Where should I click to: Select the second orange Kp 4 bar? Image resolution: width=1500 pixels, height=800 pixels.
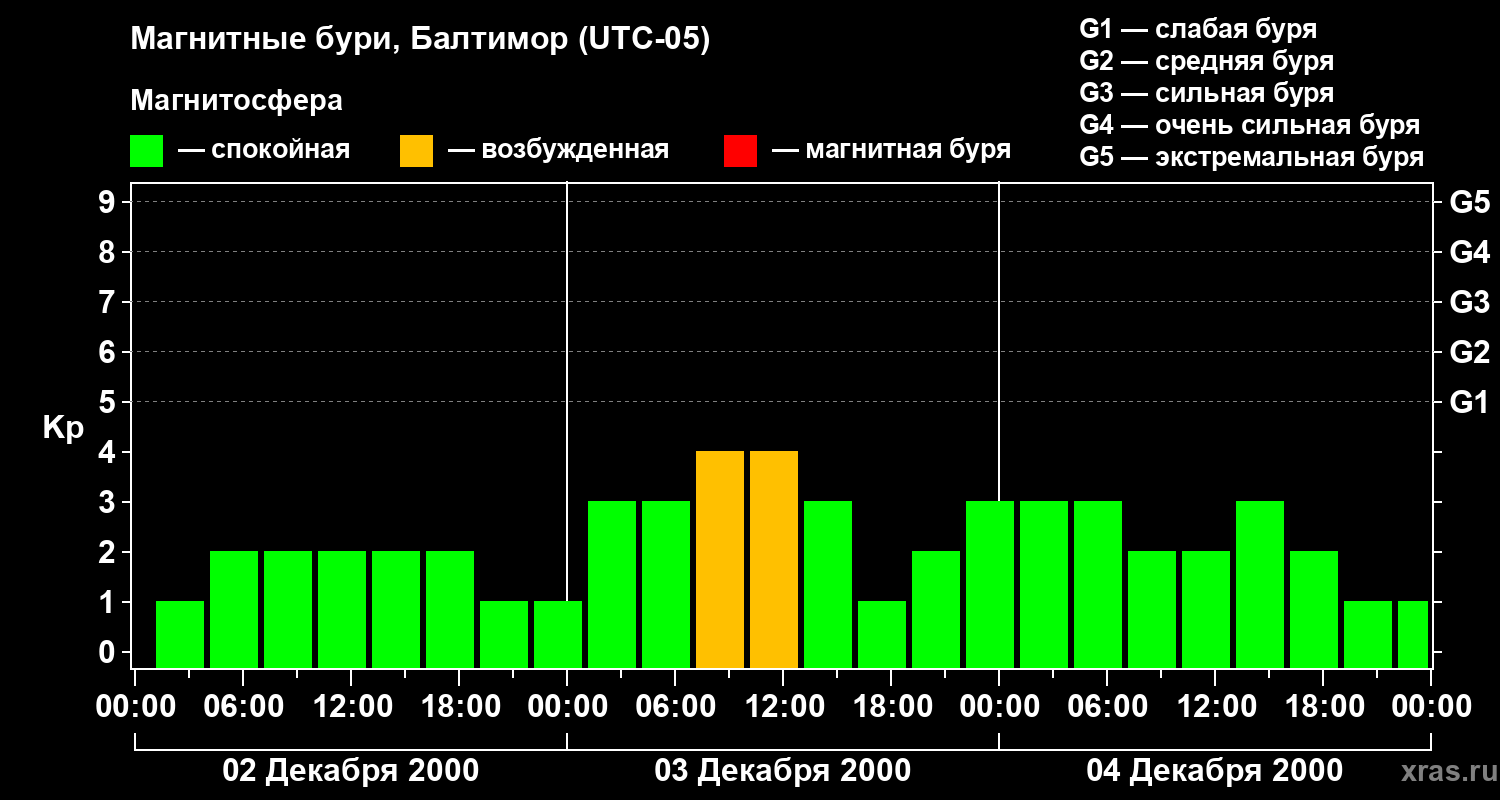[774, 559]
